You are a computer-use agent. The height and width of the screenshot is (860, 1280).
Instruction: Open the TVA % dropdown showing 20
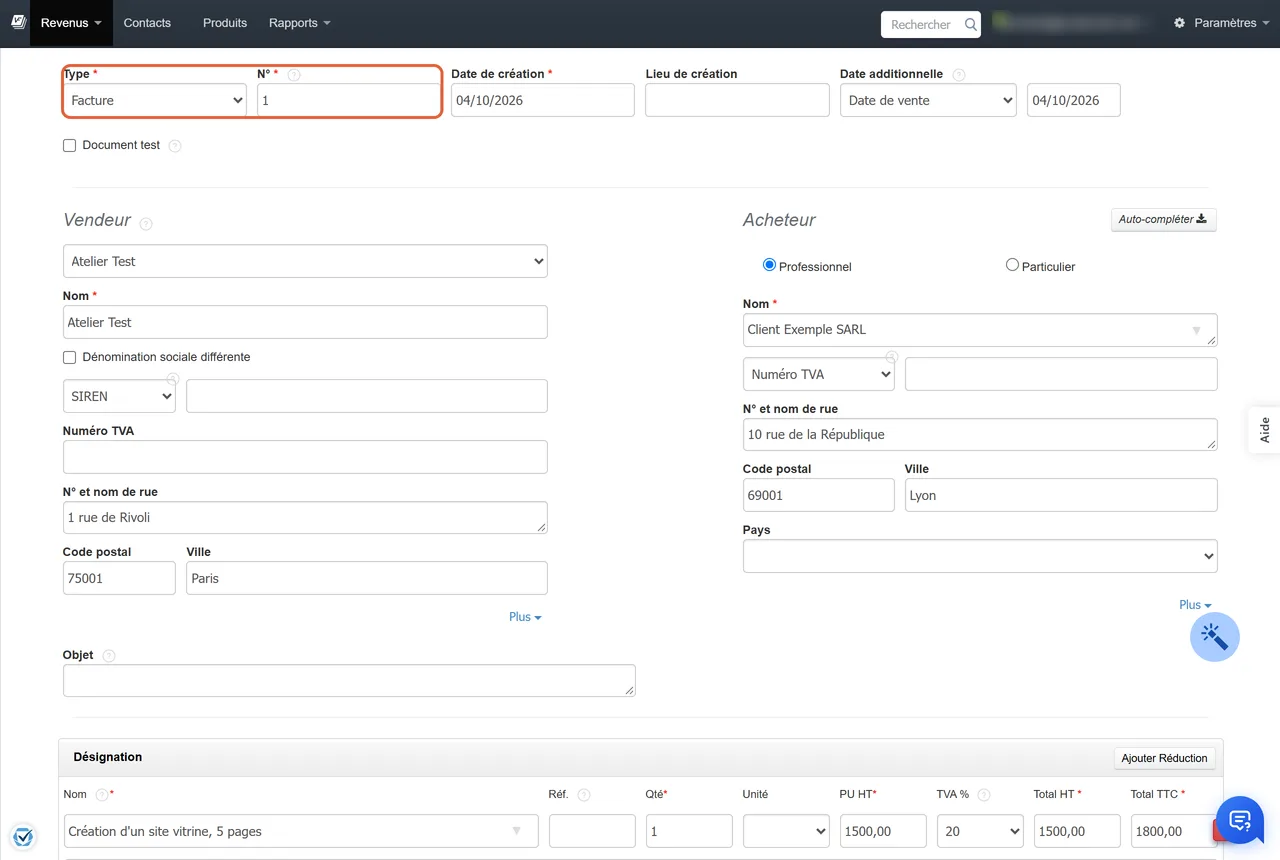[980, 831]
